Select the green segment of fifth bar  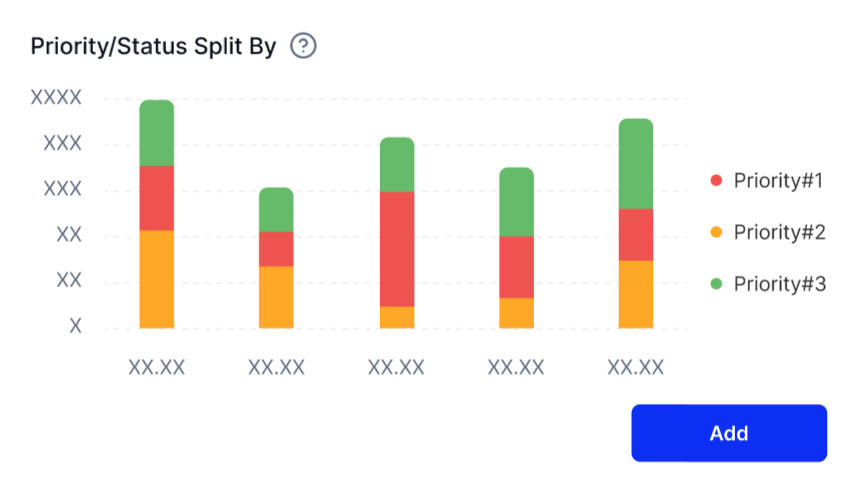point(636,164)
